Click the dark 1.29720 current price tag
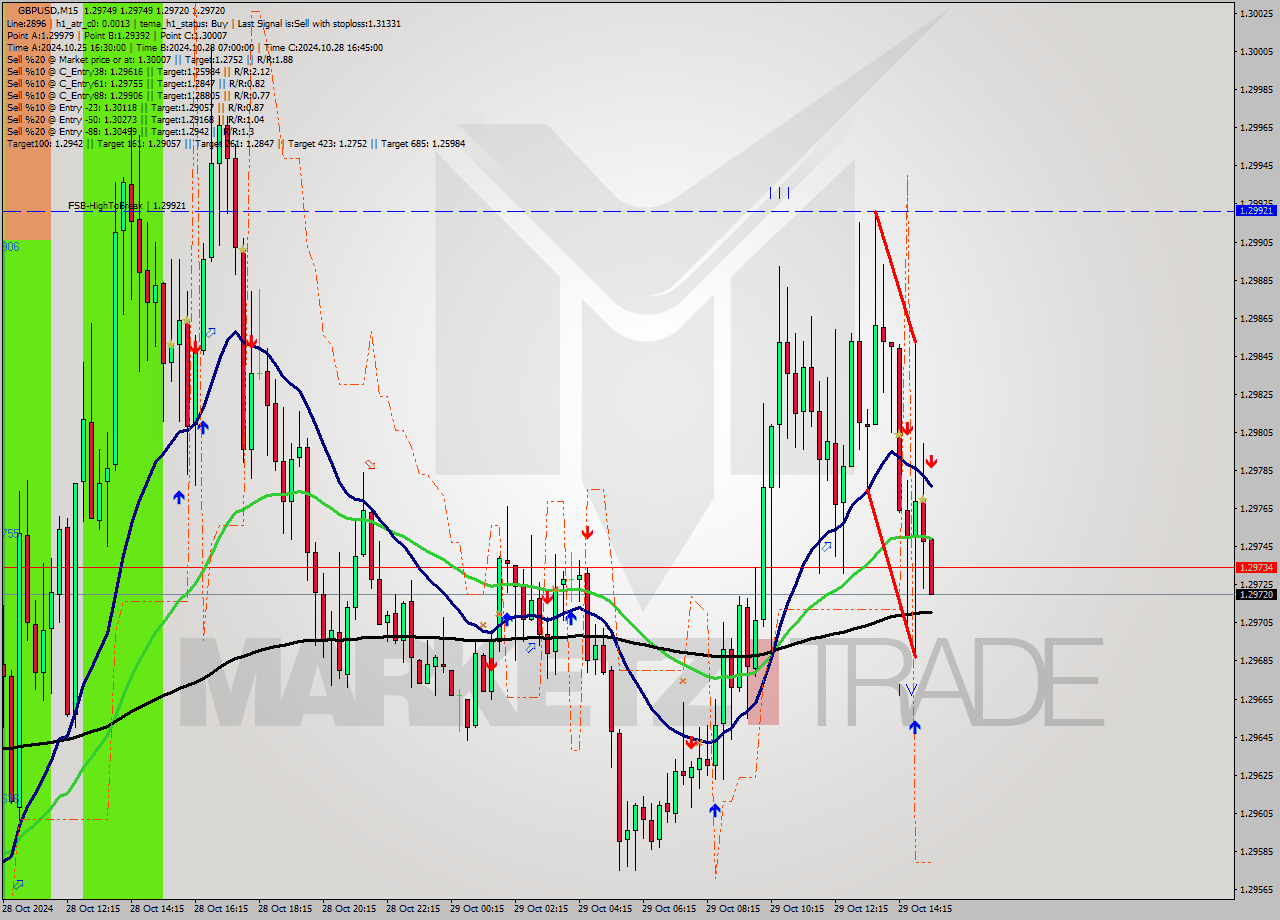 click(1256, 594)
